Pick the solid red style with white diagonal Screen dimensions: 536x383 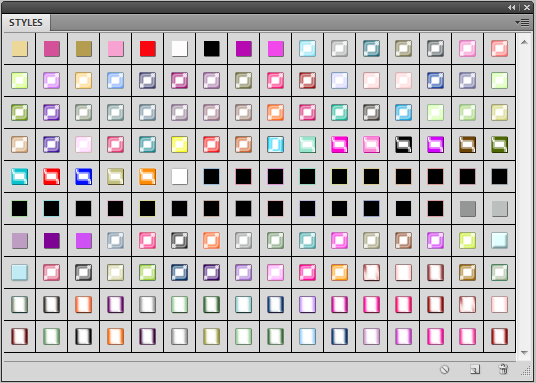click(52, 176)
